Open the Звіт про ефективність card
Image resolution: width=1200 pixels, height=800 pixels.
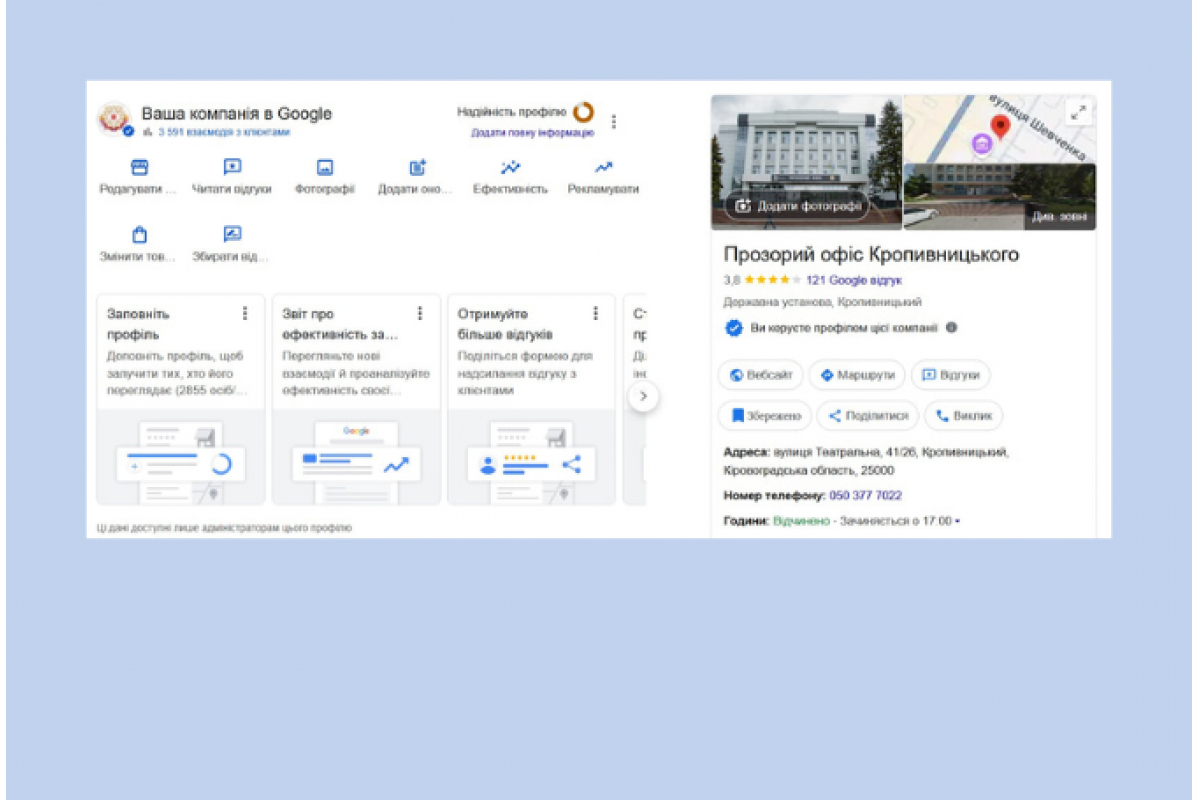[356, 399]
